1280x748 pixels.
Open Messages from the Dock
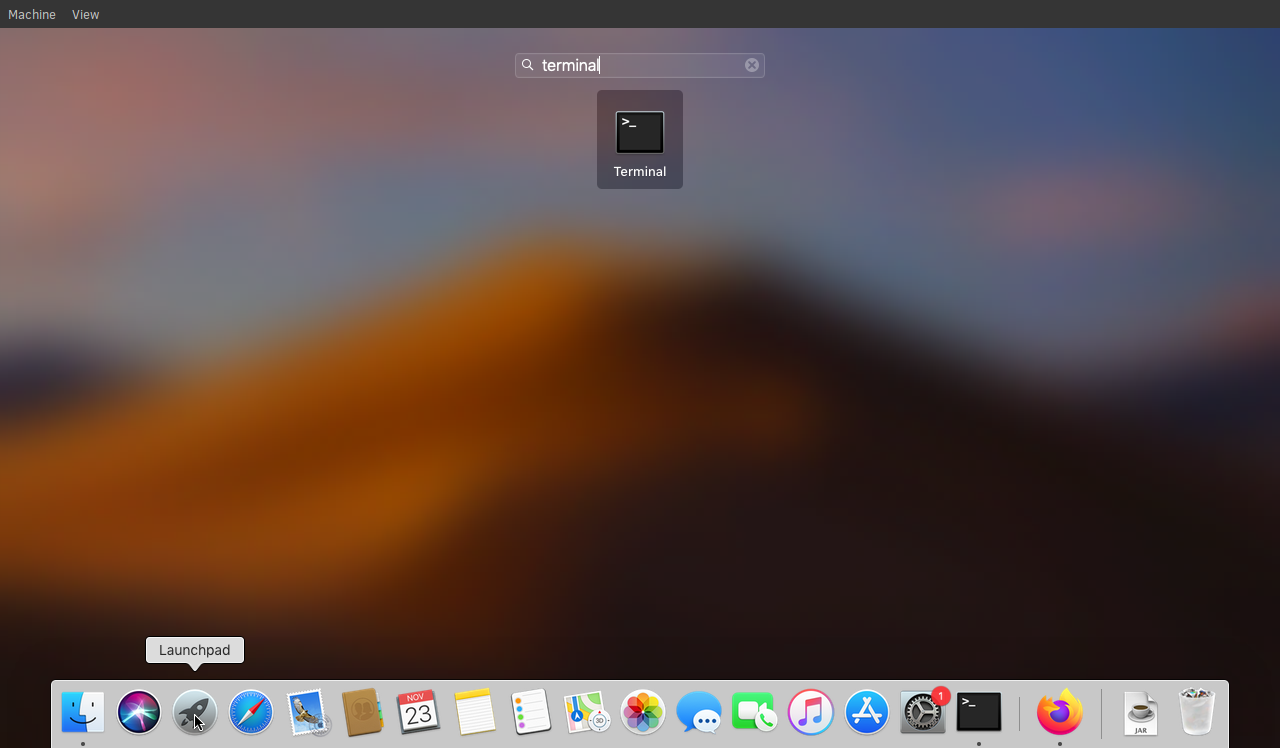click(x=699, y=712)
